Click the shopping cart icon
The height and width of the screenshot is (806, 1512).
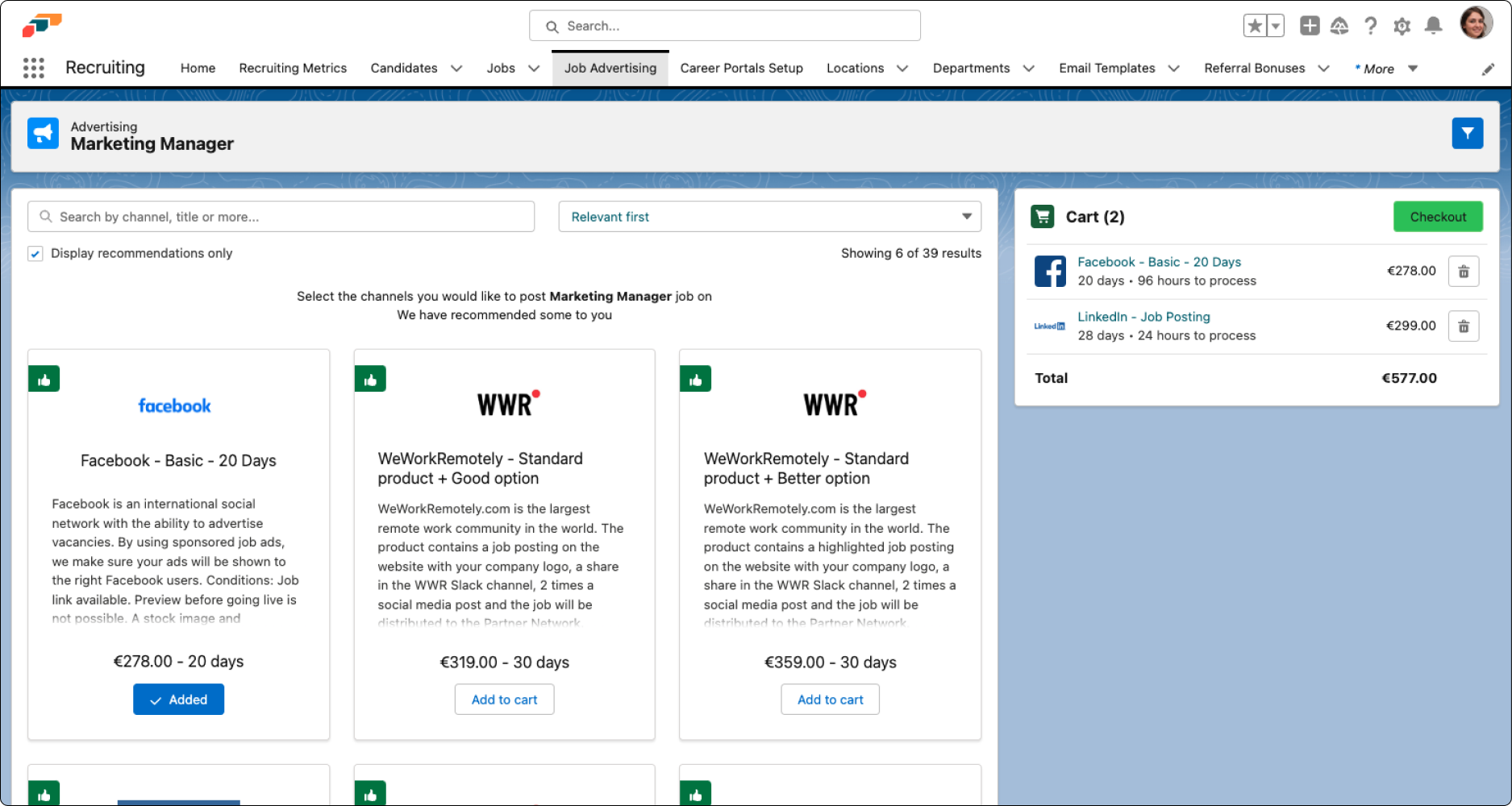tap(1042, 216)
